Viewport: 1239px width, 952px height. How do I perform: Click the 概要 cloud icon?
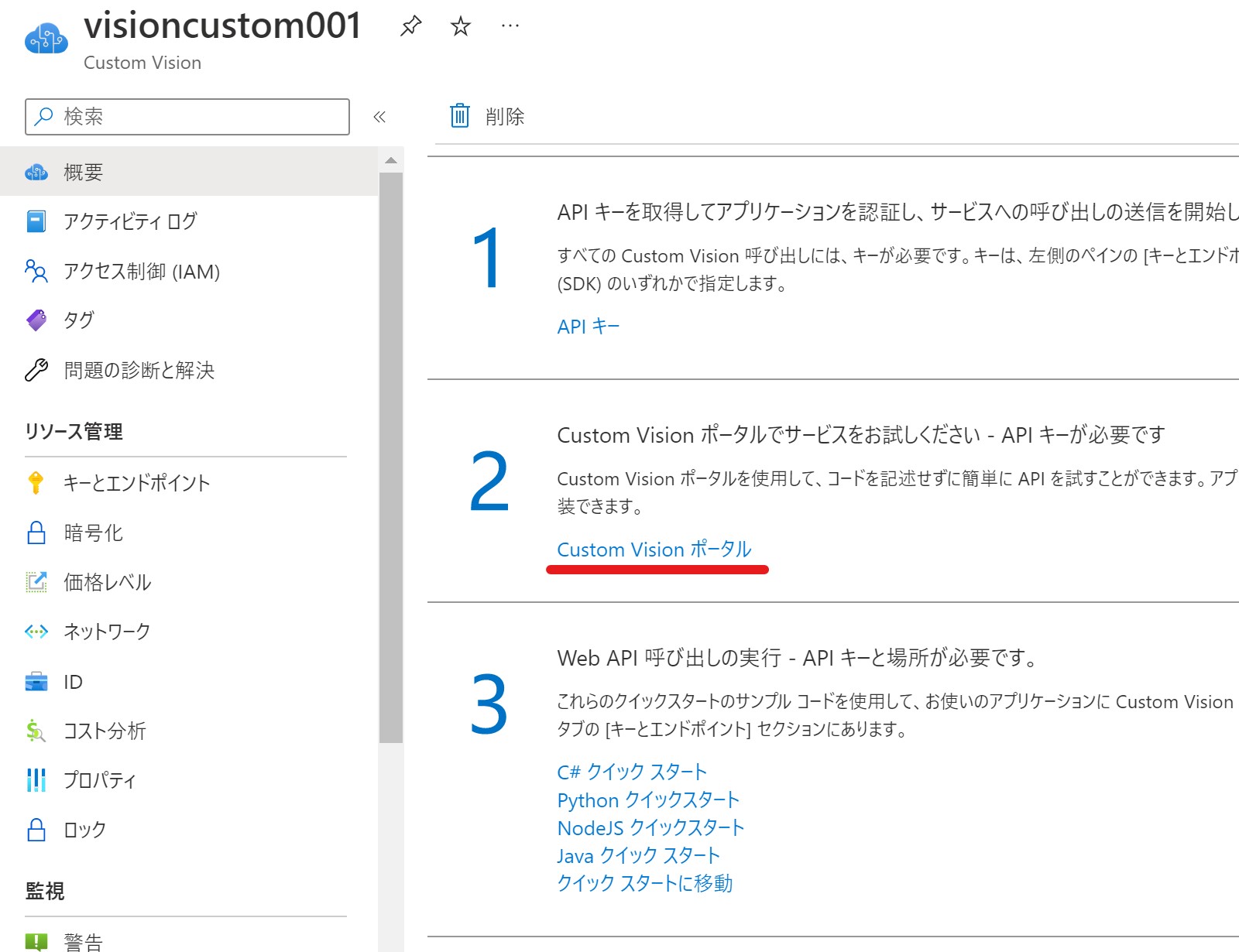[36, 172]
